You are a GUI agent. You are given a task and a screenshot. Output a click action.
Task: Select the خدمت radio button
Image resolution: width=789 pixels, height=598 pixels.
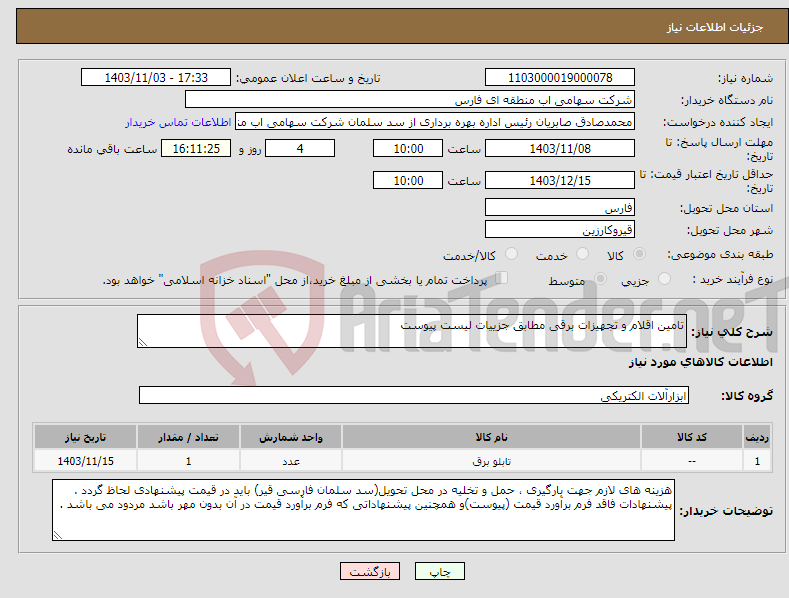582,254
